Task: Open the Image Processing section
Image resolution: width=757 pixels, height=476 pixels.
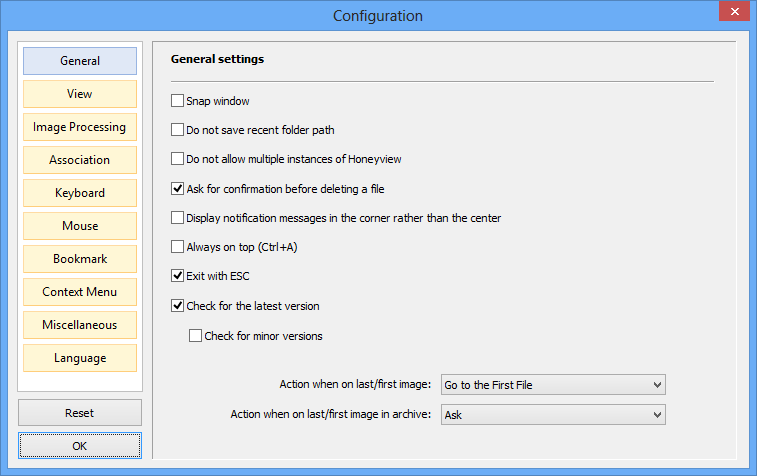Action: pyautogui.click(x=80, y=127)
